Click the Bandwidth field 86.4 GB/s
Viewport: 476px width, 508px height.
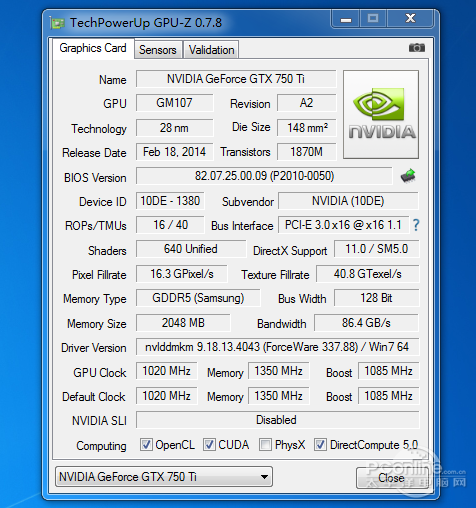click(366, 323)
